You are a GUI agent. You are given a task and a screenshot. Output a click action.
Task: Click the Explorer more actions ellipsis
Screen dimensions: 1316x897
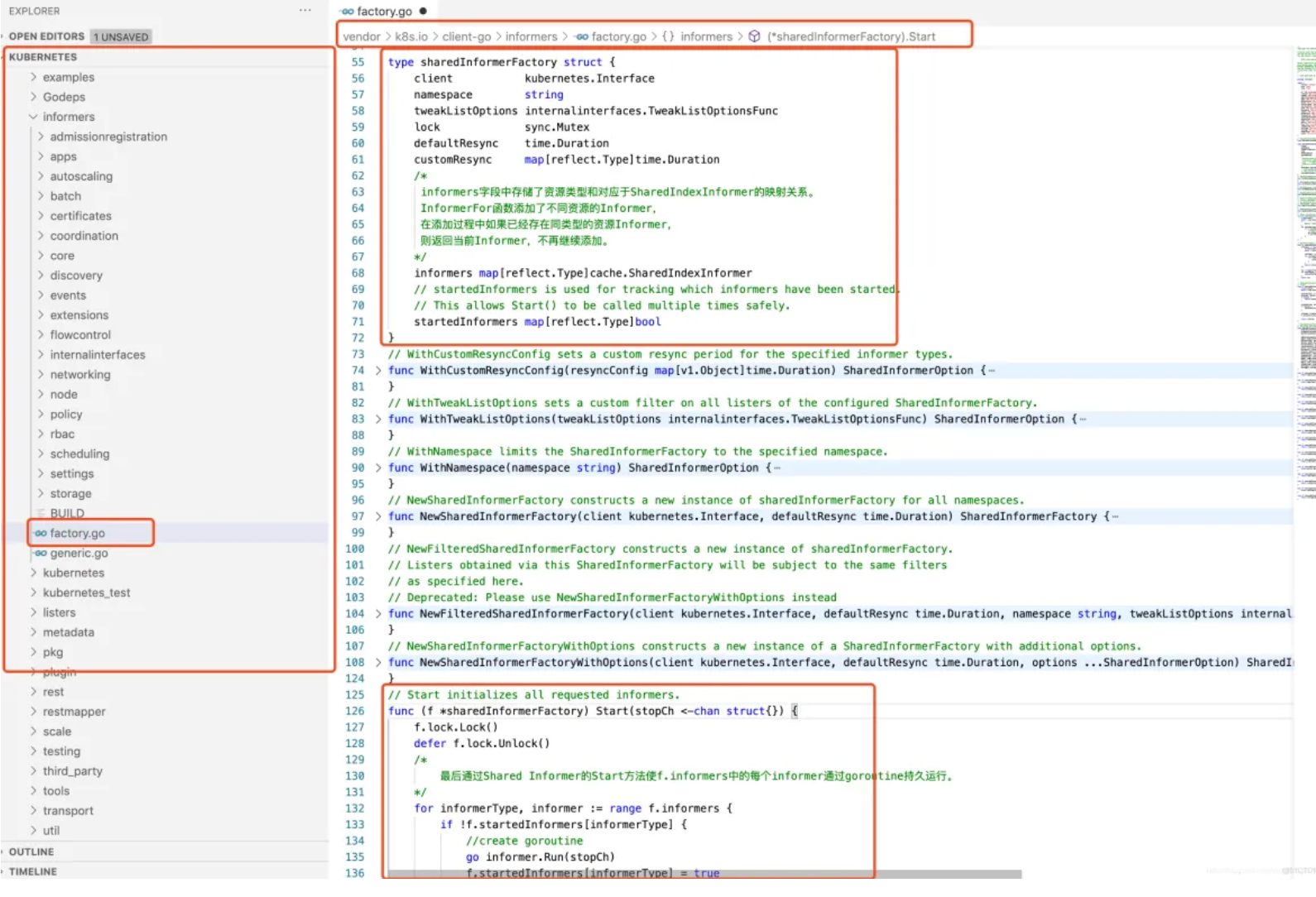click(305, 11)
